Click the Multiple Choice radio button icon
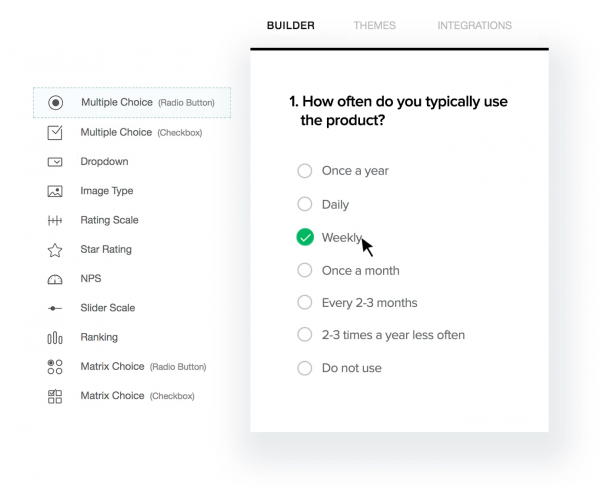The height and width of the screenshot is (493, 600). click(x=56, y=103)
